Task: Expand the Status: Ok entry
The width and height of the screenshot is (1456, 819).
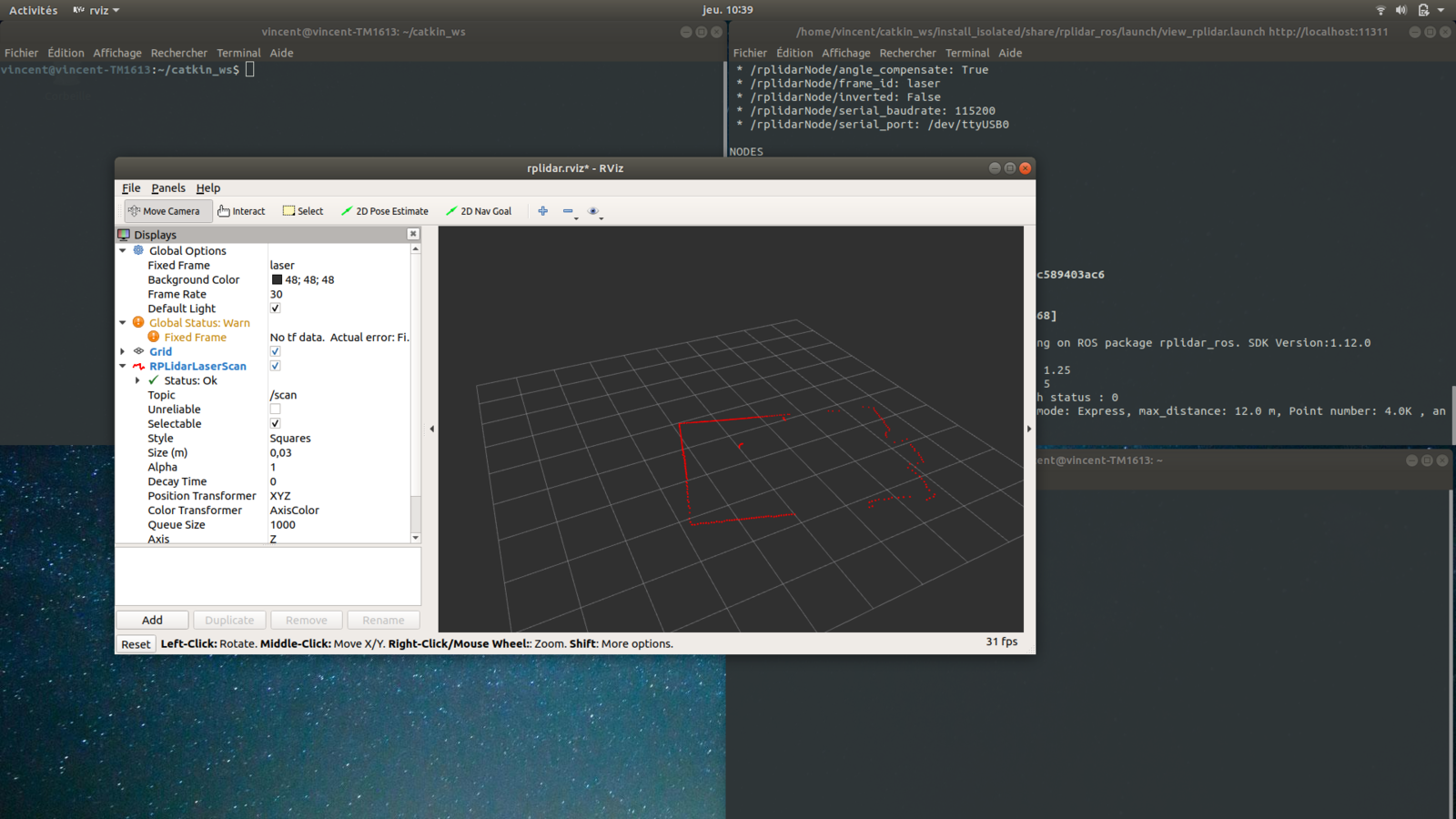Action: [x=137, y=380]
